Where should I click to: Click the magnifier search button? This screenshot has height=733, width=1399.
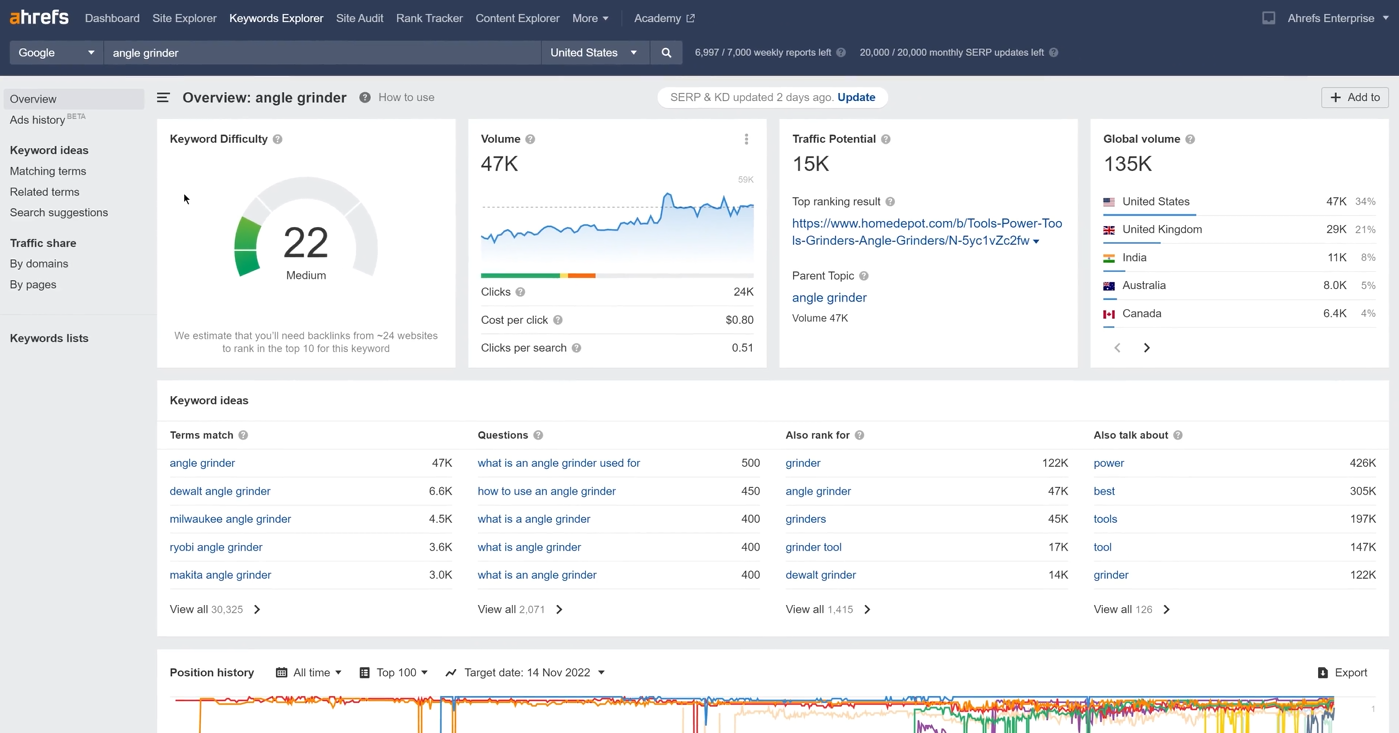coord(666,53)
